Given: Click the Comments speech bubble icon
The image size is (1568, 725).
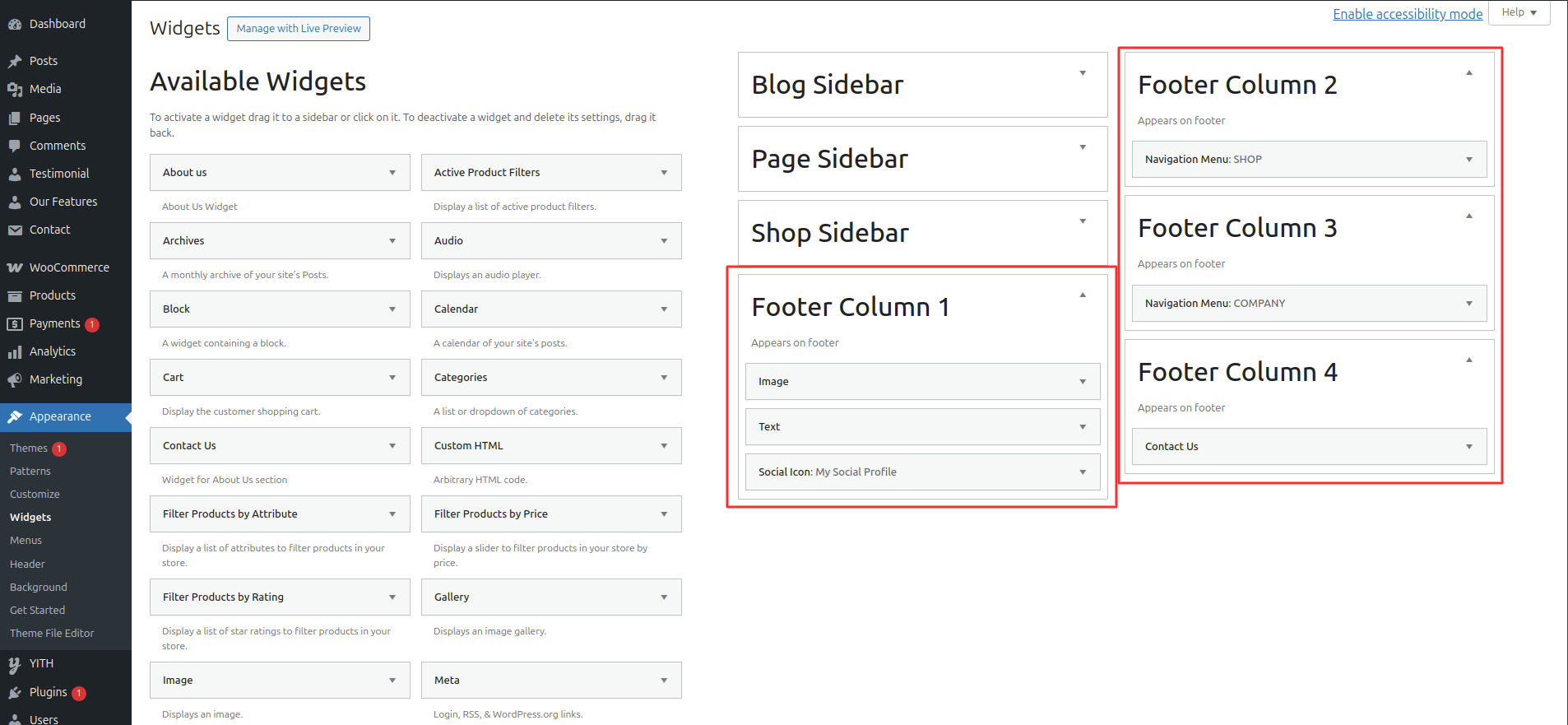Looking at the screenshot, I should click(16, 145).
